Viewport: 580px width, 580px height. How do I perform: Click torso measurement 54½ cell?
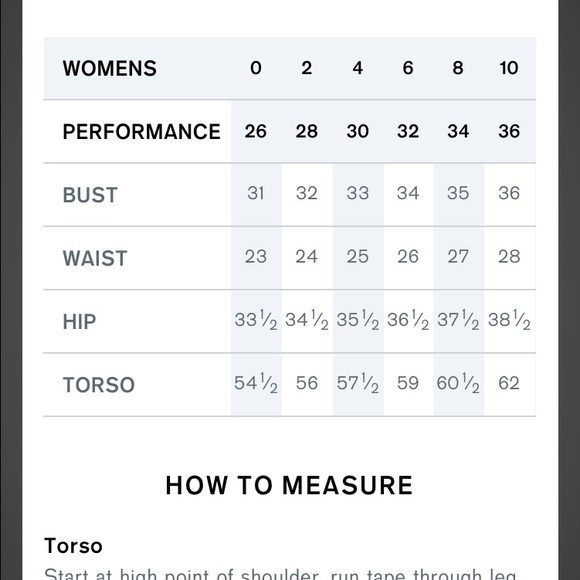pyautogui.click(x=256, y=383)
